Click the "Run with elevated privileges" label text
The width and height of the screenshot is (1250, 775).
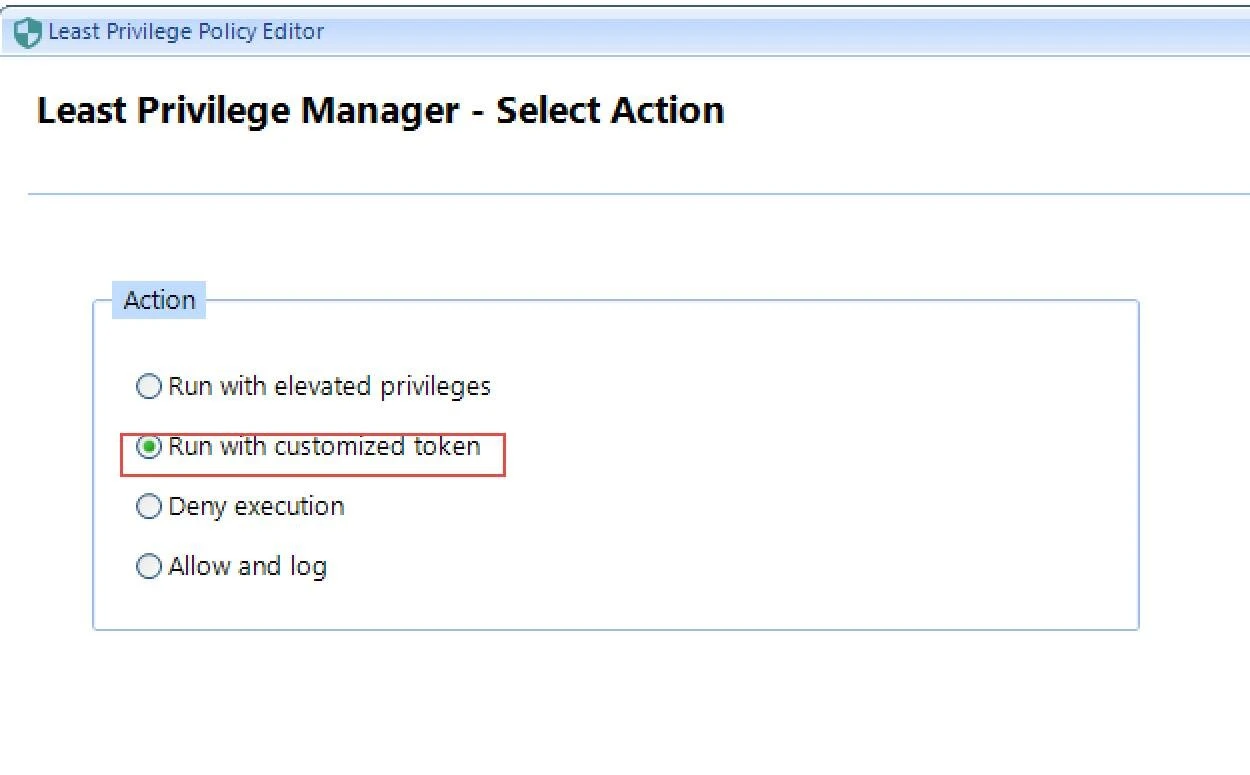tap(329, 387)
